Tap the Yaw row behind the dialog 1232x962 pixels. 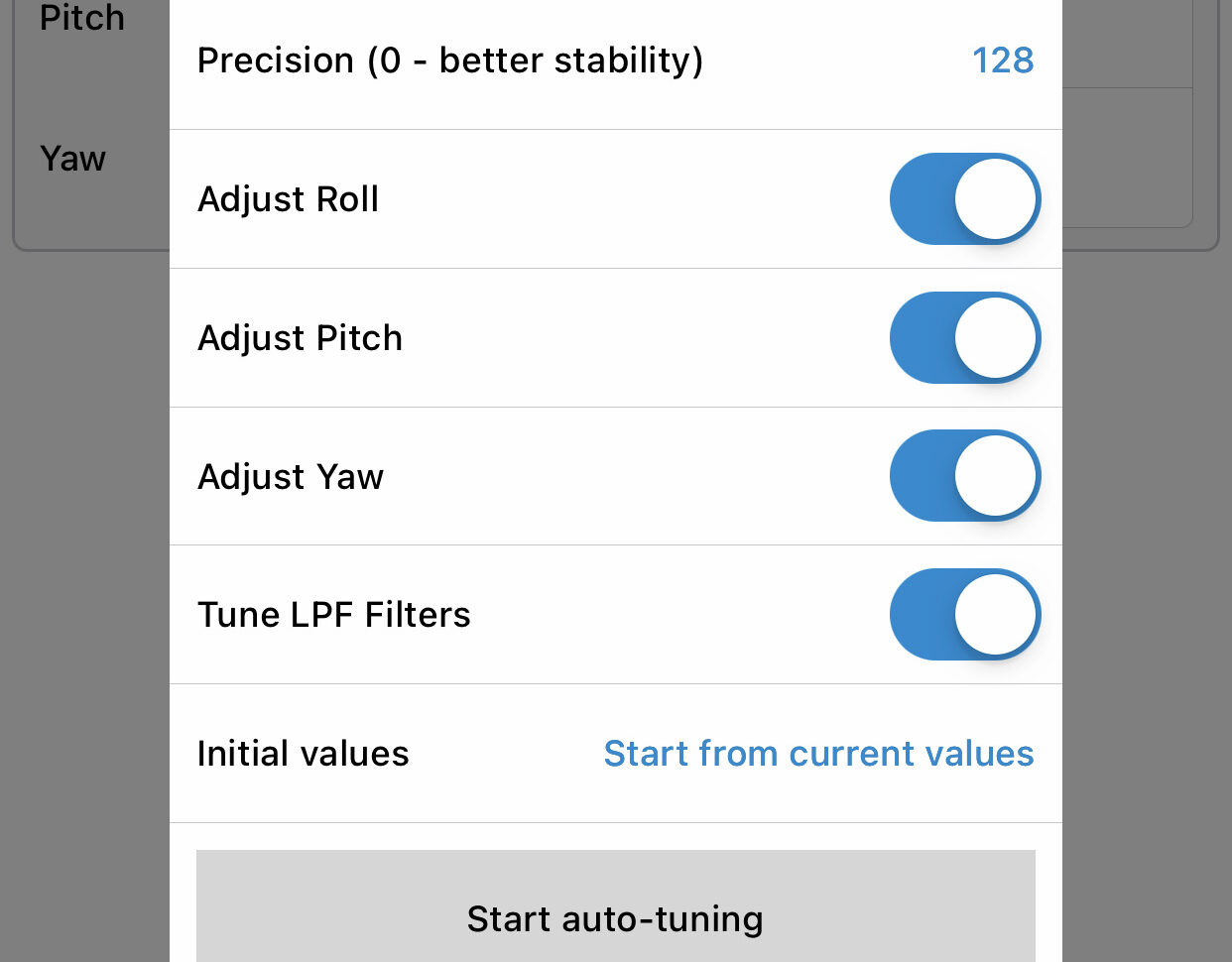(x=72, y=159)
